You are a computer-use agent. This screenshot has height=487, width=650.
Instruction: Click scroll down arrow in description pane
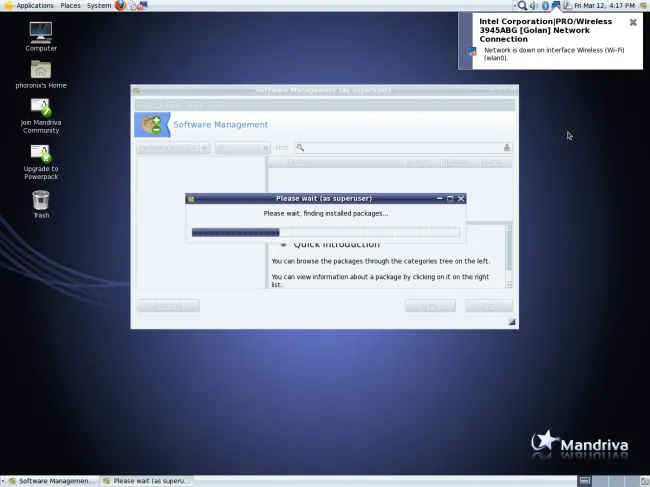point(509,284)
